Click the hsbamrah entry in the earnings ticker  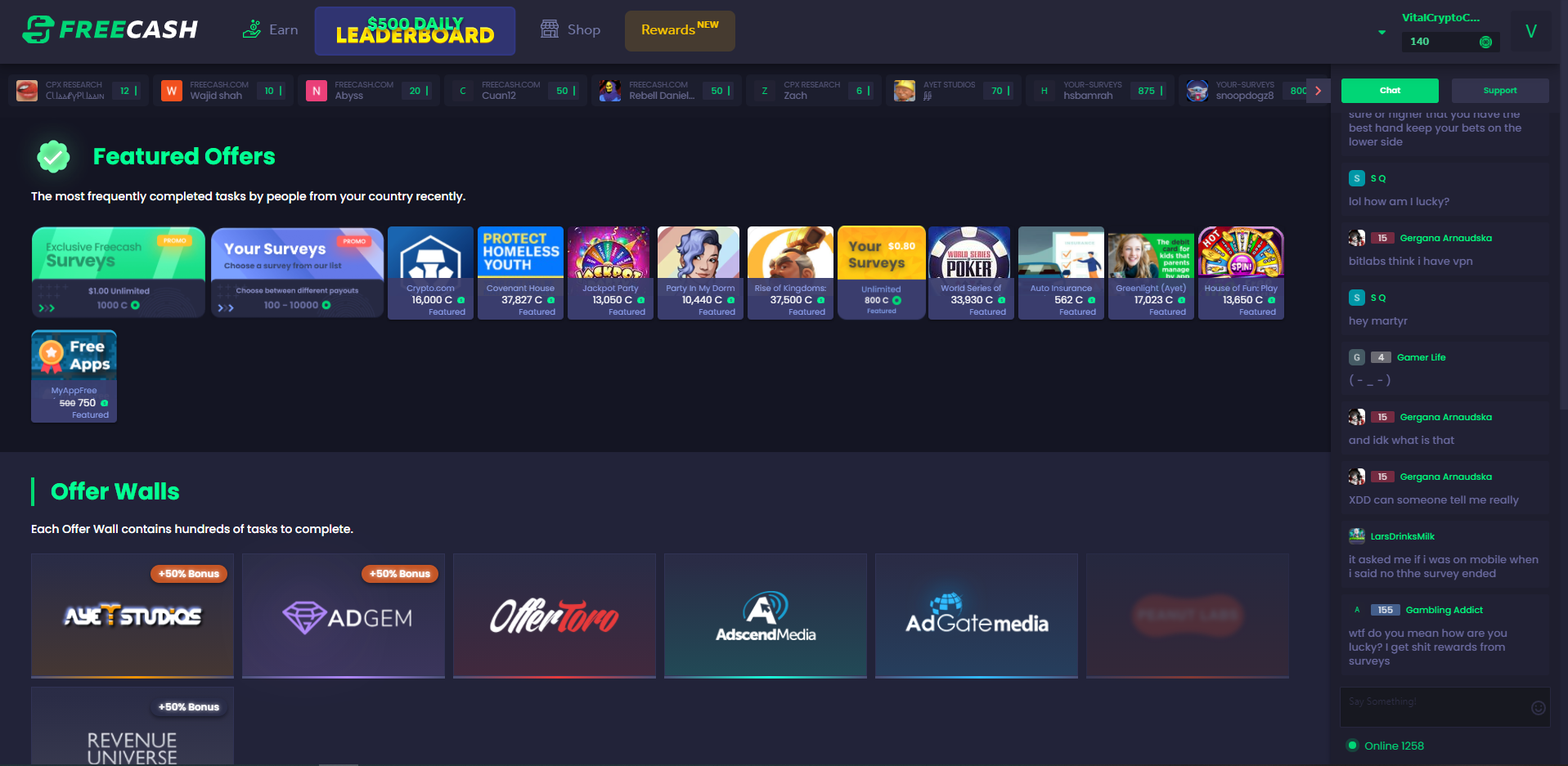point(1100,91)
